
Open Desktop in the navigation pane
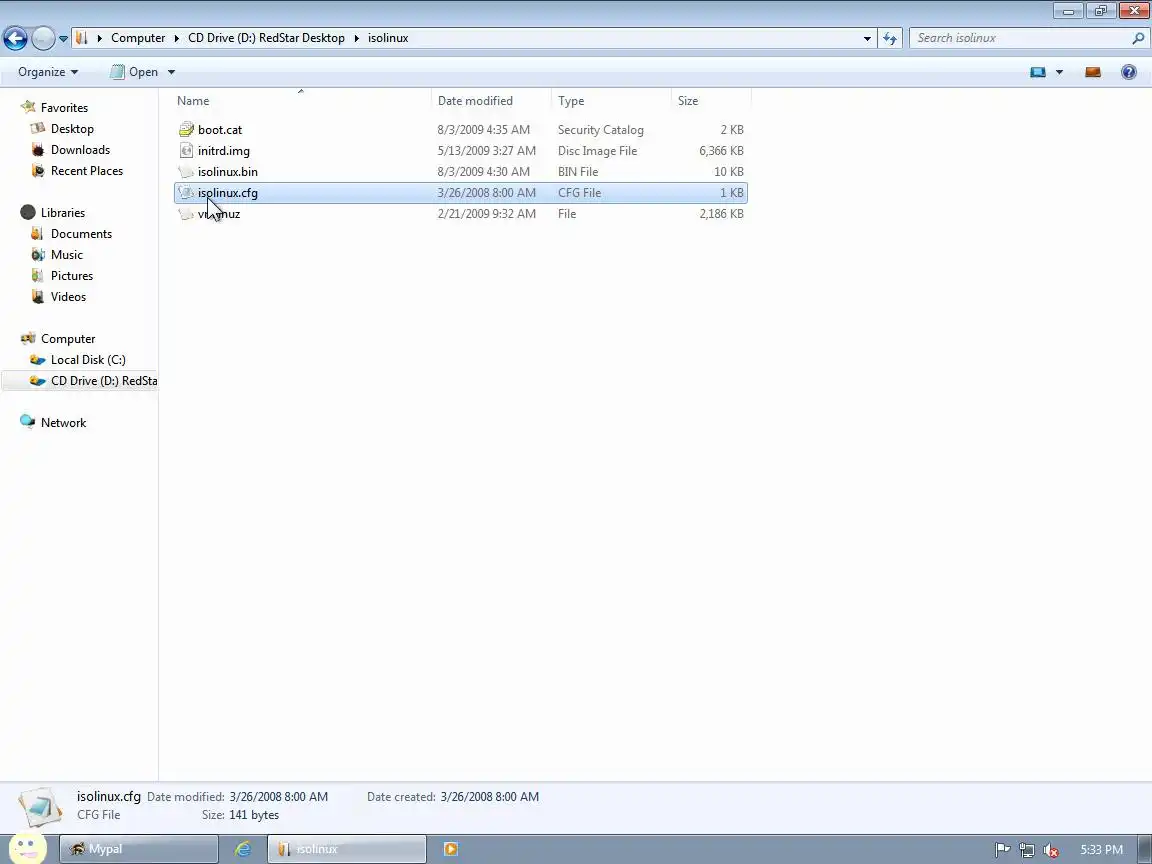point(72,129)
